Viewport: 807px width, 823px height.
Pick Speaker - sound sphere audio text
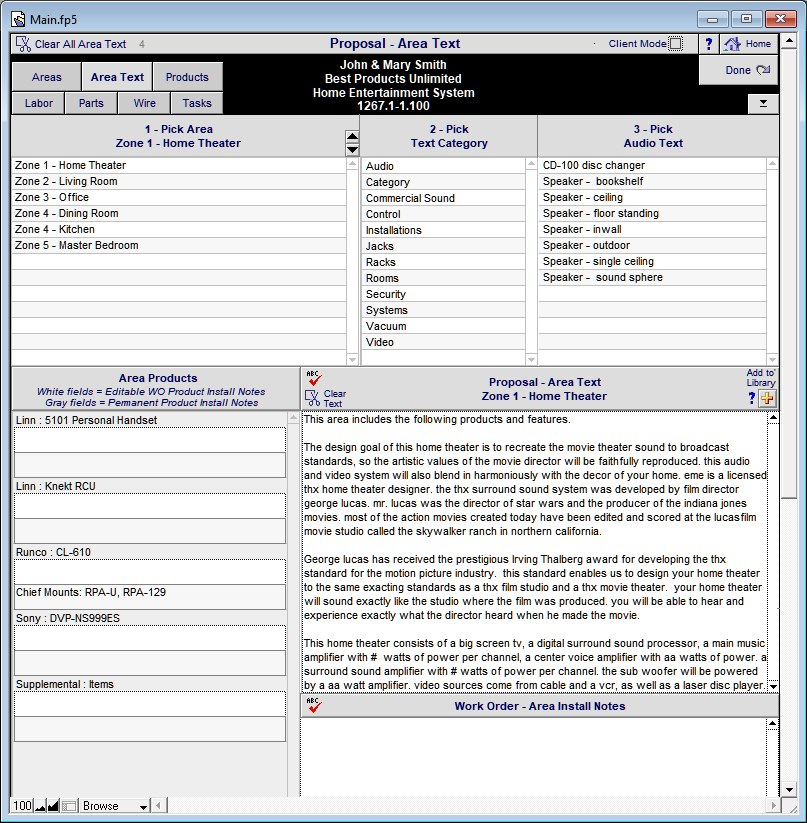652,278
